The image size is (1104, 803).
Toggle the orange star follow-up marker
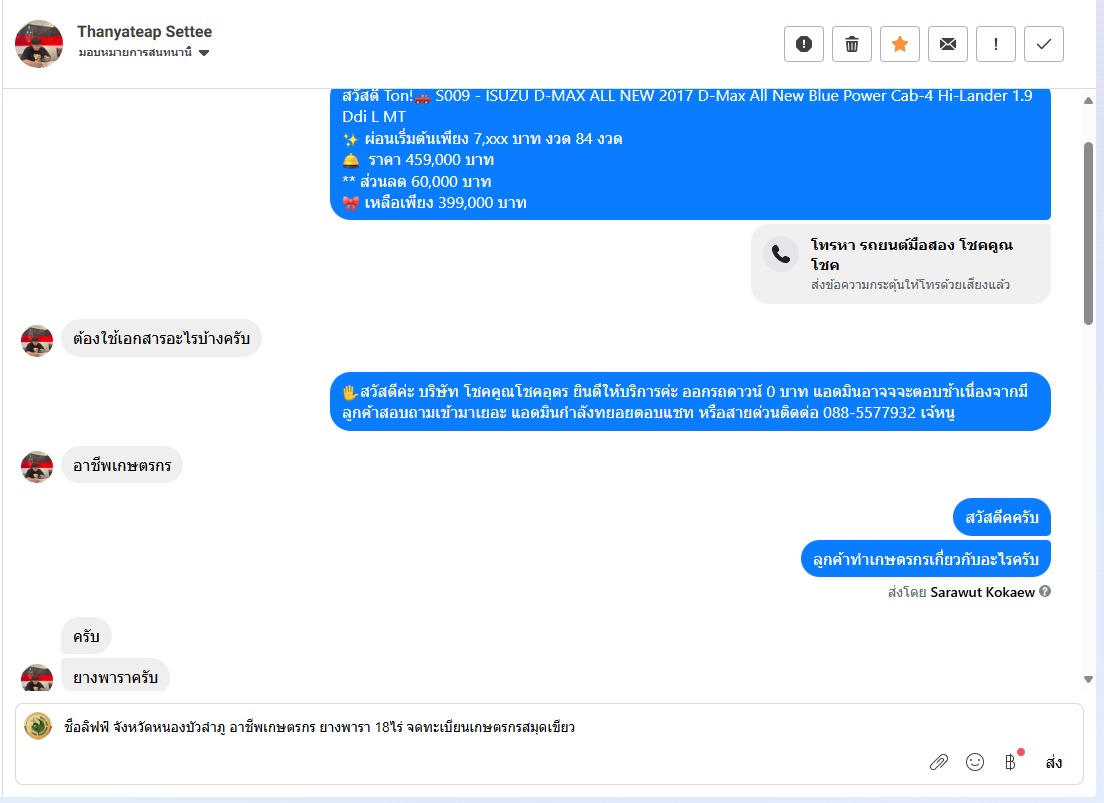pyautogui.click(x=899, y=44)
